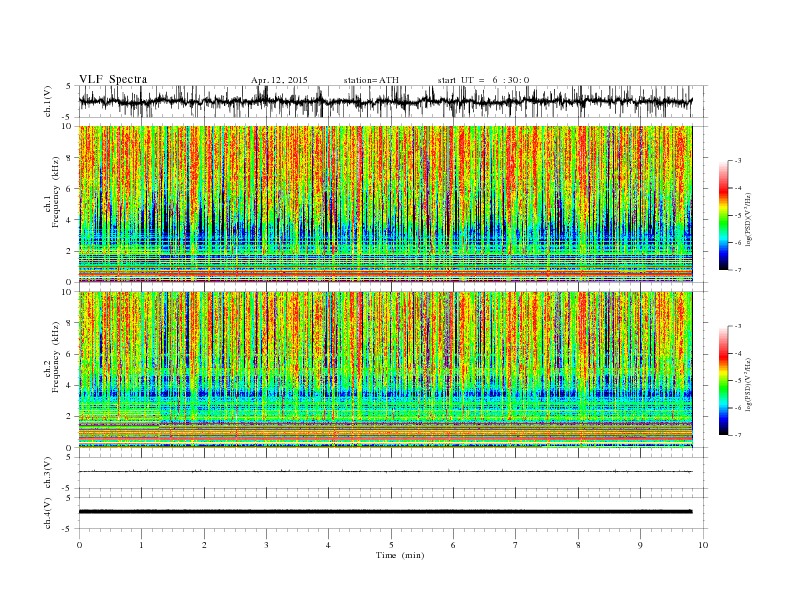Click time axis tick label "1"
The width and height of the screenshot is (792, 612).
click(141, 545)
